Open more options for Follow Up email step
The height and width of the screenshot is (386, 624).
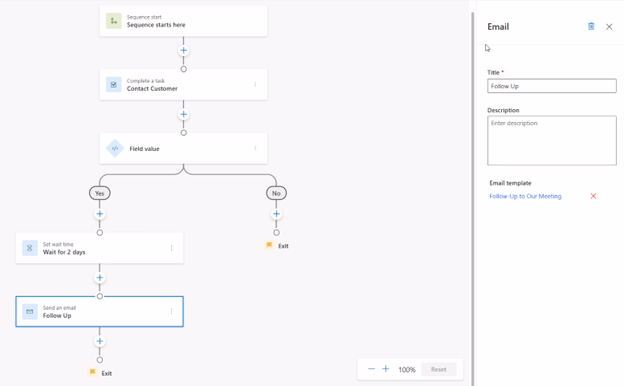[172, 312]
